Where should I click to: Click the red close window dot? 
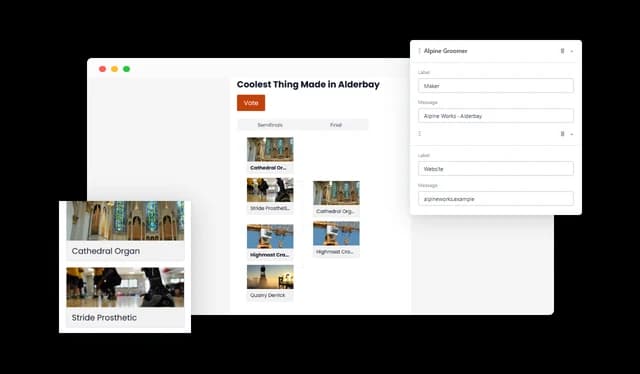(102, 69)
